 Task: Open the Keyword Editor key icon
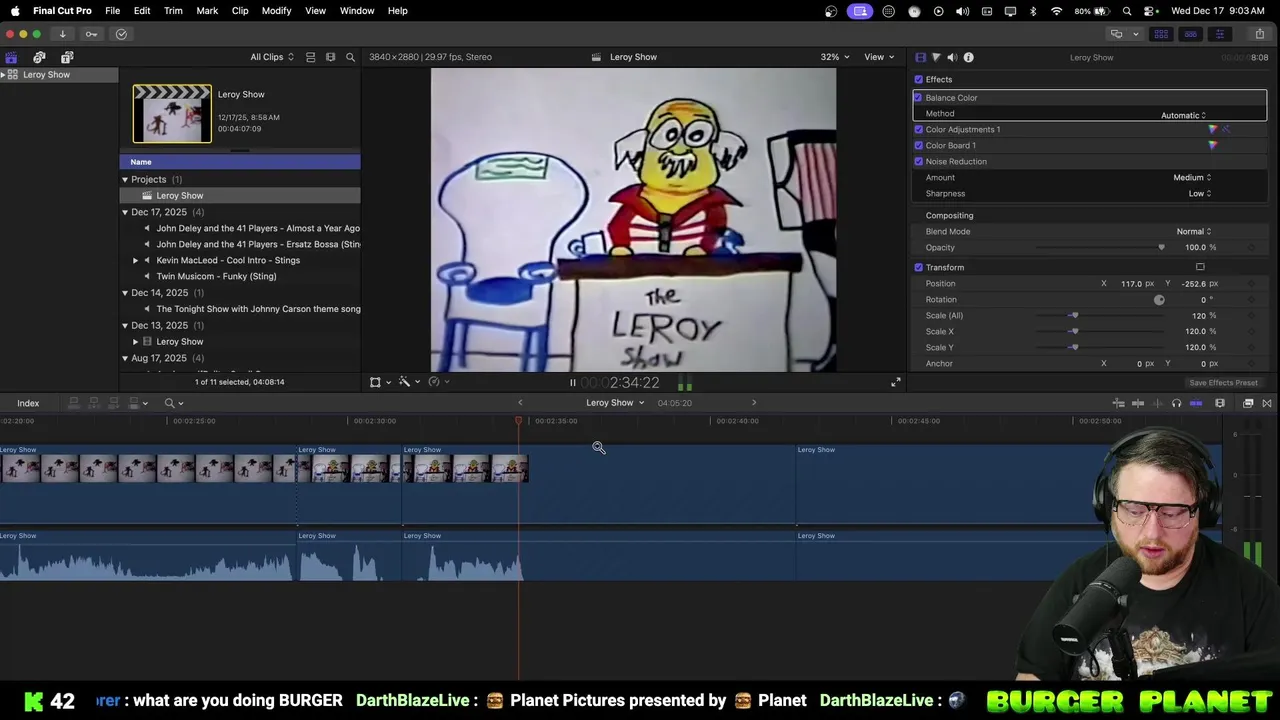click(91, 34)
